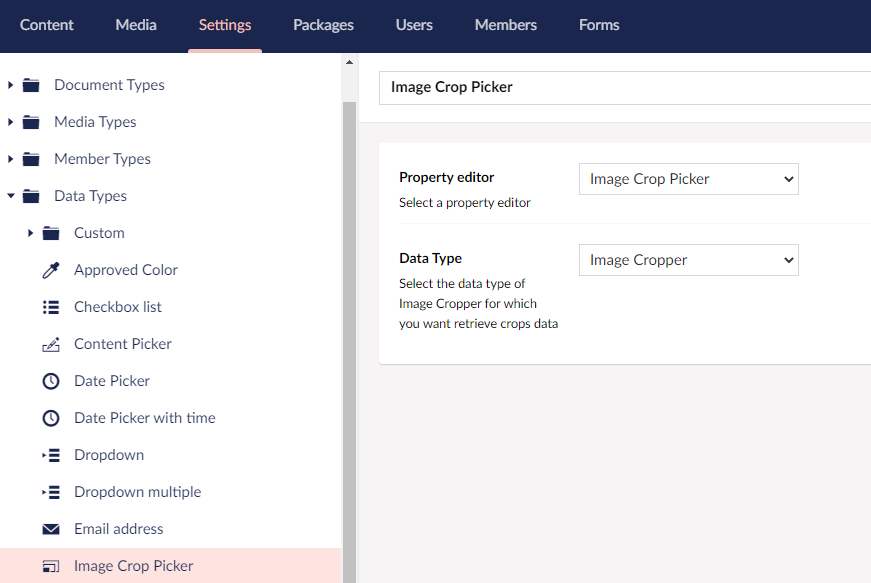Click the Image Crop Picker tree icon

point(51,566)
